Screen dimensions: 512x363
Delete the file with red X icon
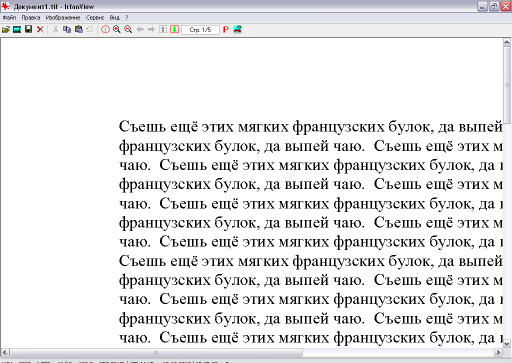pyautogui.click(x=40, y=30)
